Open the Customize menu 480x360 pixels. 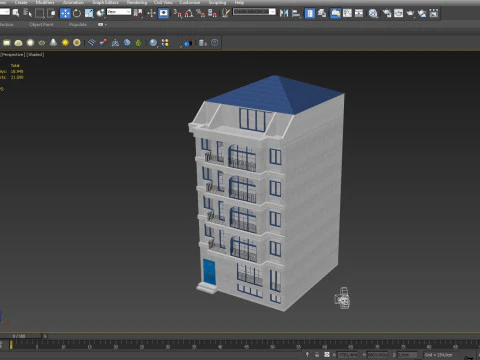[190, 2]
